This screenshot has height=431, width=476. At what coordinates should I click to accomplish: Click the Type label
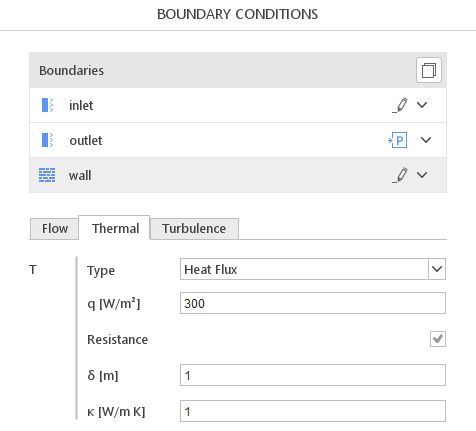point(101,270)
